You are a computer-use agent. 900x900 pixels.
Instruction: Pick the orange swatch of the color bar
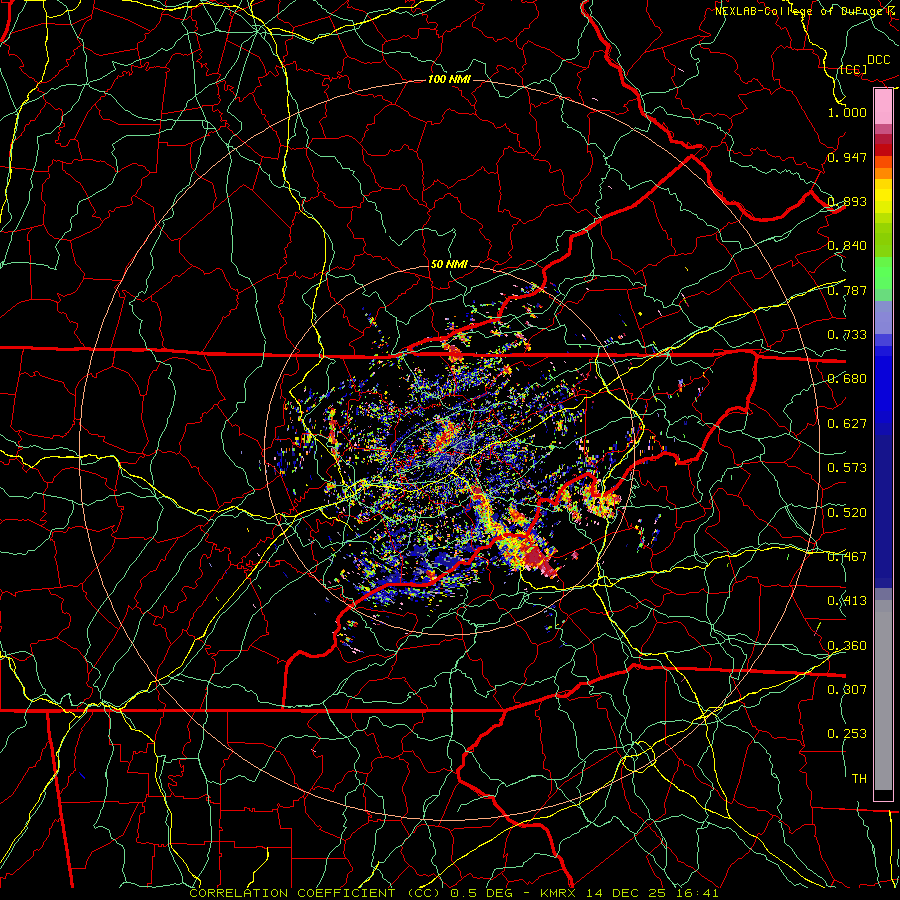click(883, 172)
